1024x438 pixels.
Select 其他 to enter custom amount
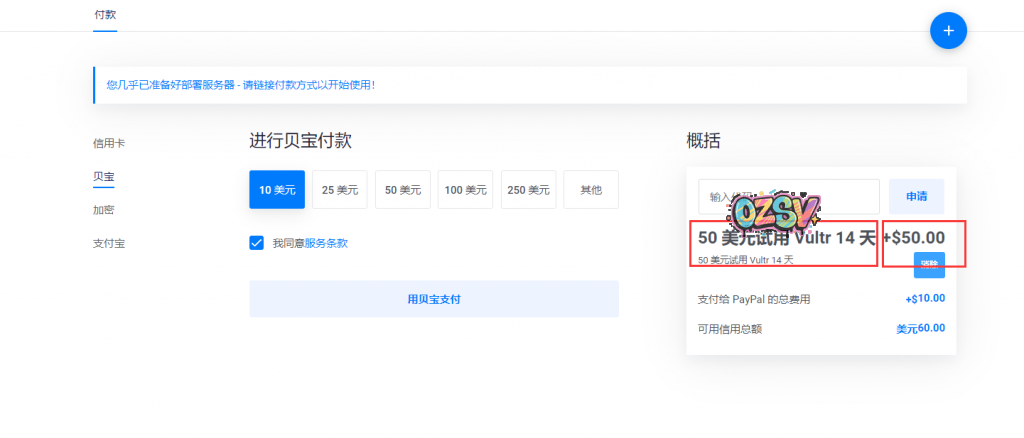591,190
